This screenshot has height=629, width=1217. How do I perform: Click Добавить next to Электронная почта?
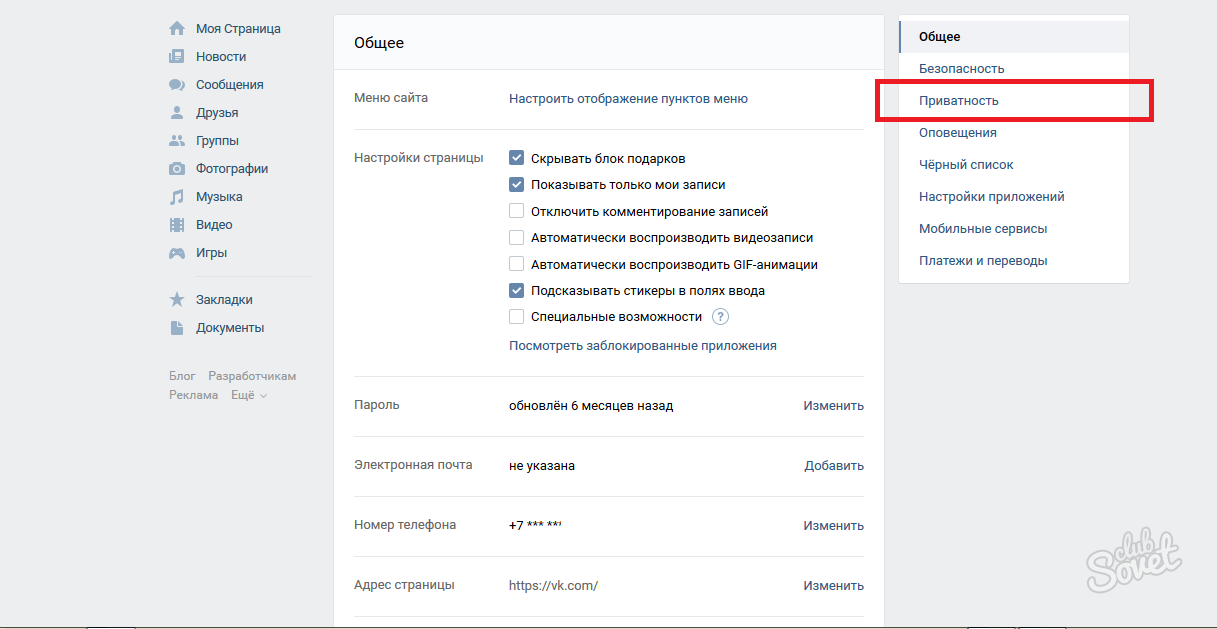click(834, 466)
